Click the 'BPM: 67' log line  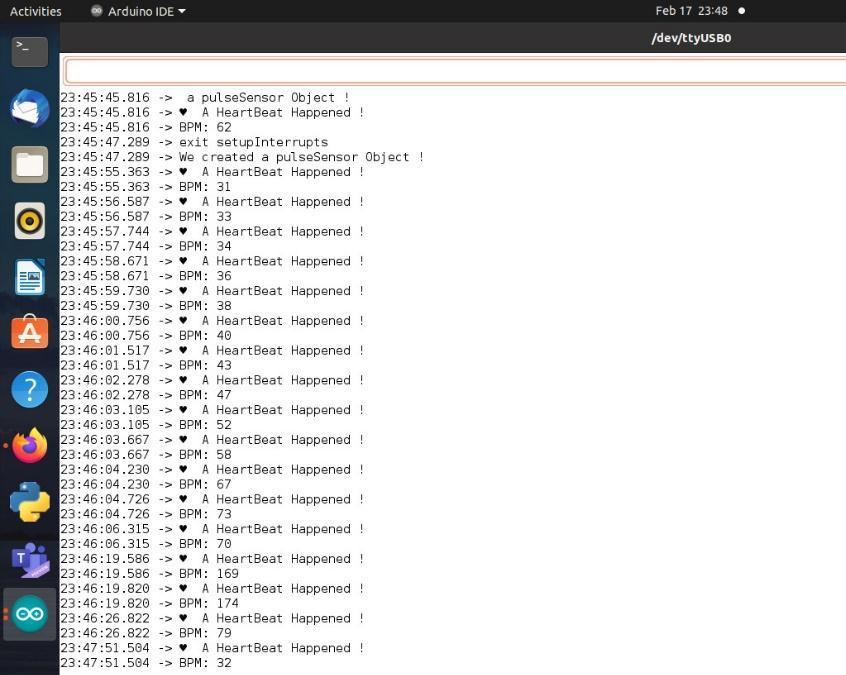[146, 485]
